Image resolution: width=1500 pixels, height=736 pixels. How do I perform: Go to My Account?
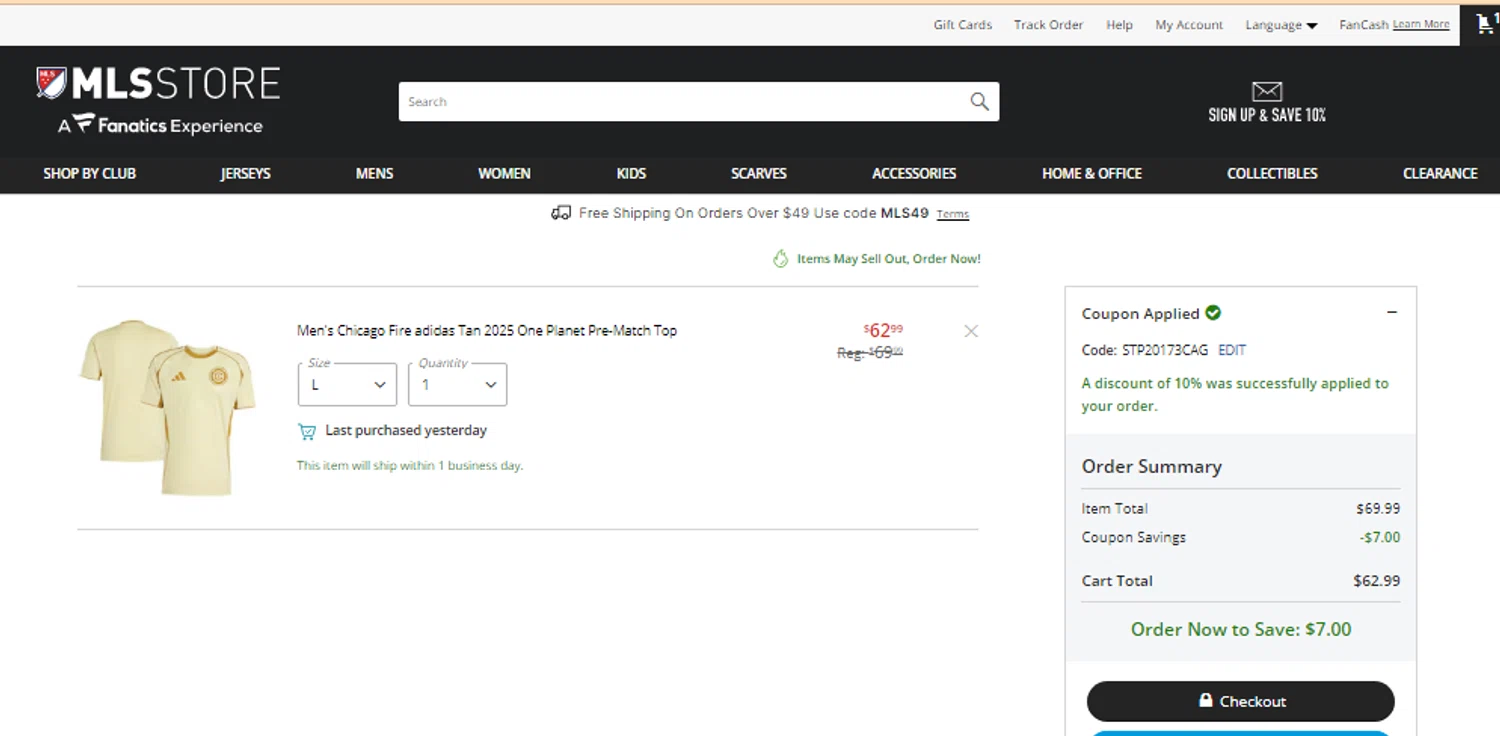[x=1189, y=25]
